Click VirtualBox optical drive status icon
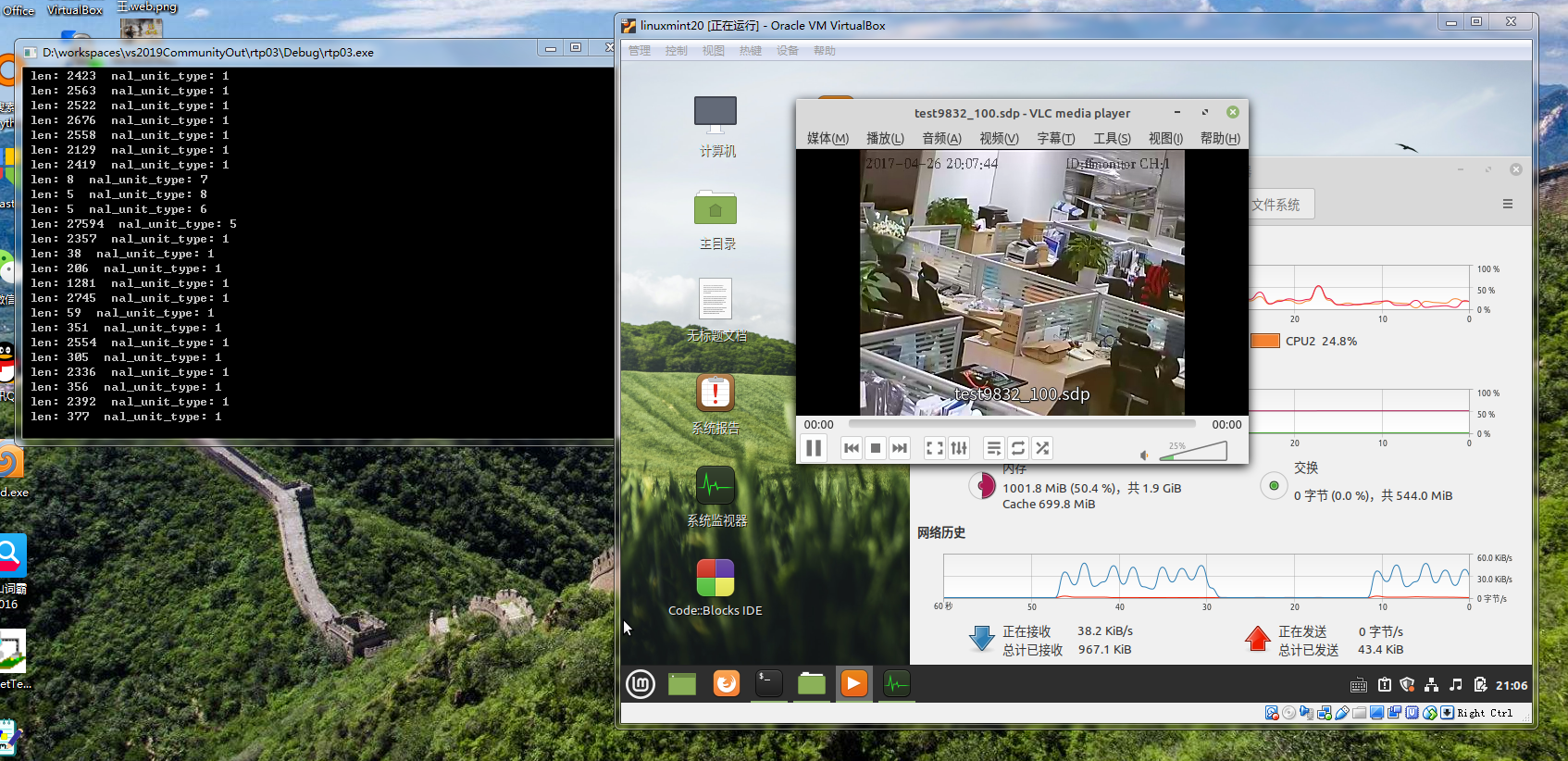 click(1288, 713)
